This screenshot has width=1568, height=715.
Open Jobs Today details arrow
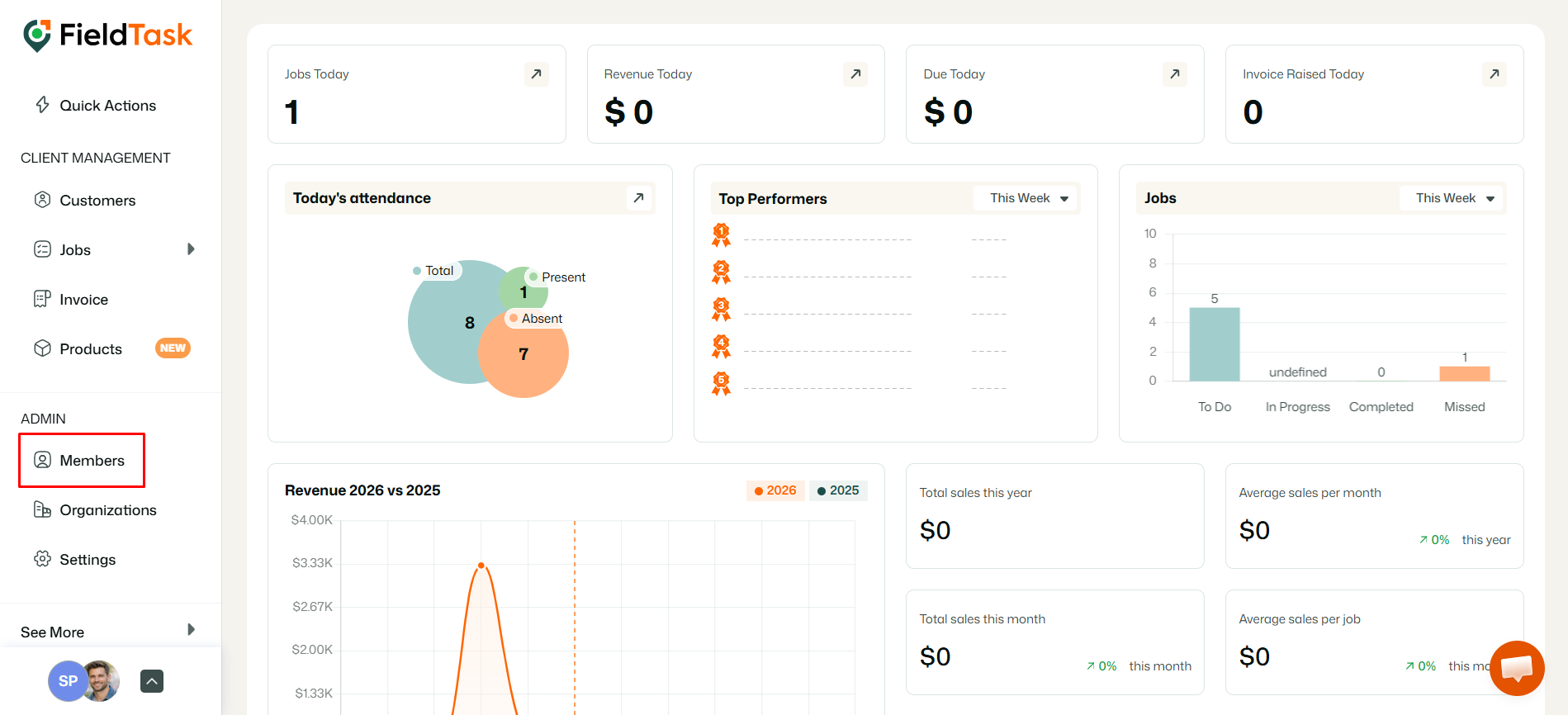click(537, 74)
